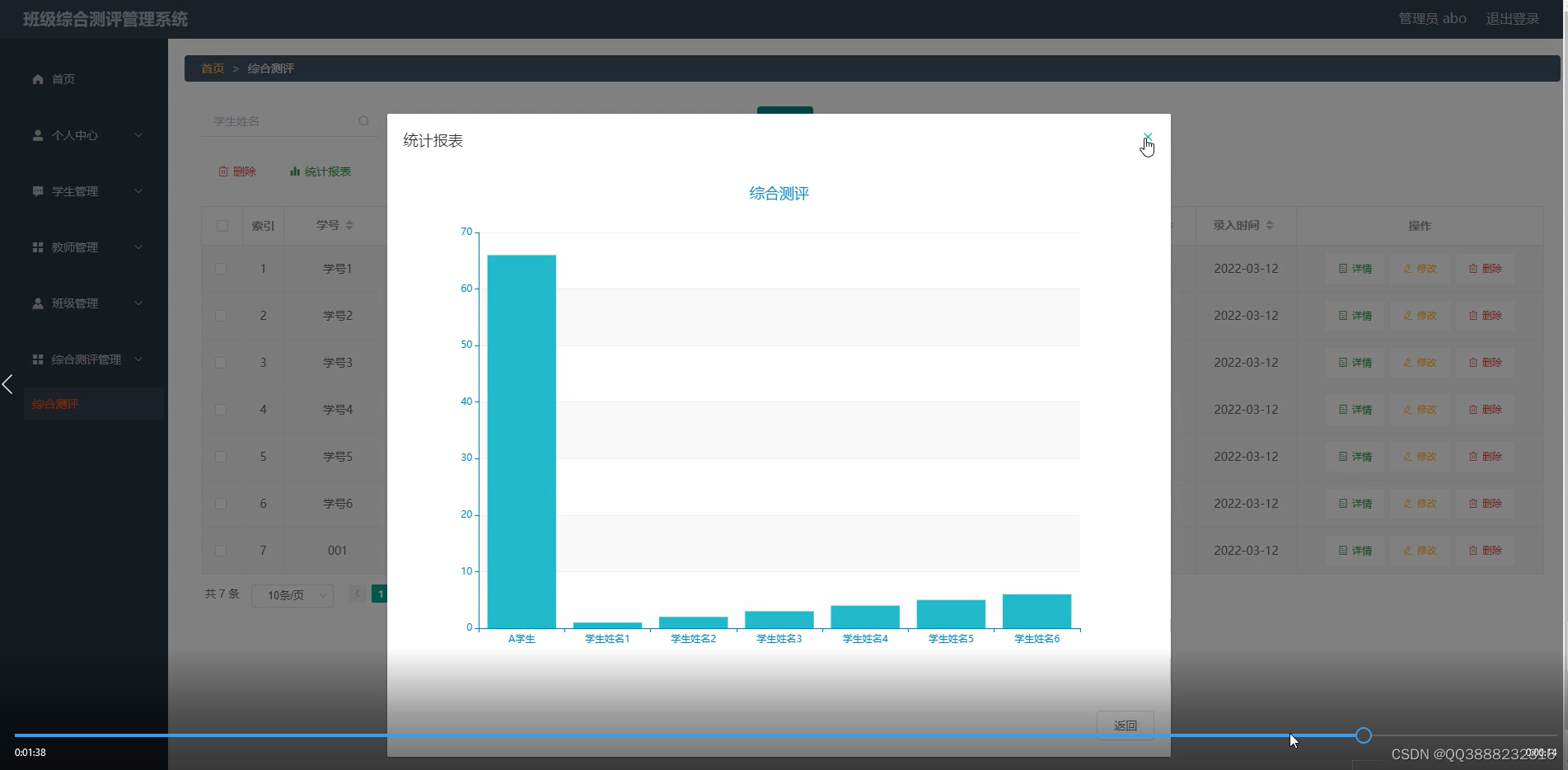
Task: Click 删除 for the 学号4 row
Action: pos(1485,410)
